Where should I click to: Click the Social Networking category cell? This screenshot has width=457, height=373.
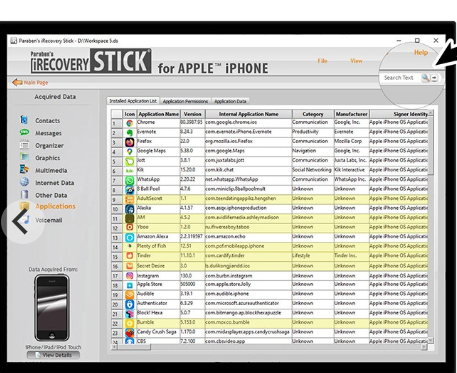(x=313, y=170)
